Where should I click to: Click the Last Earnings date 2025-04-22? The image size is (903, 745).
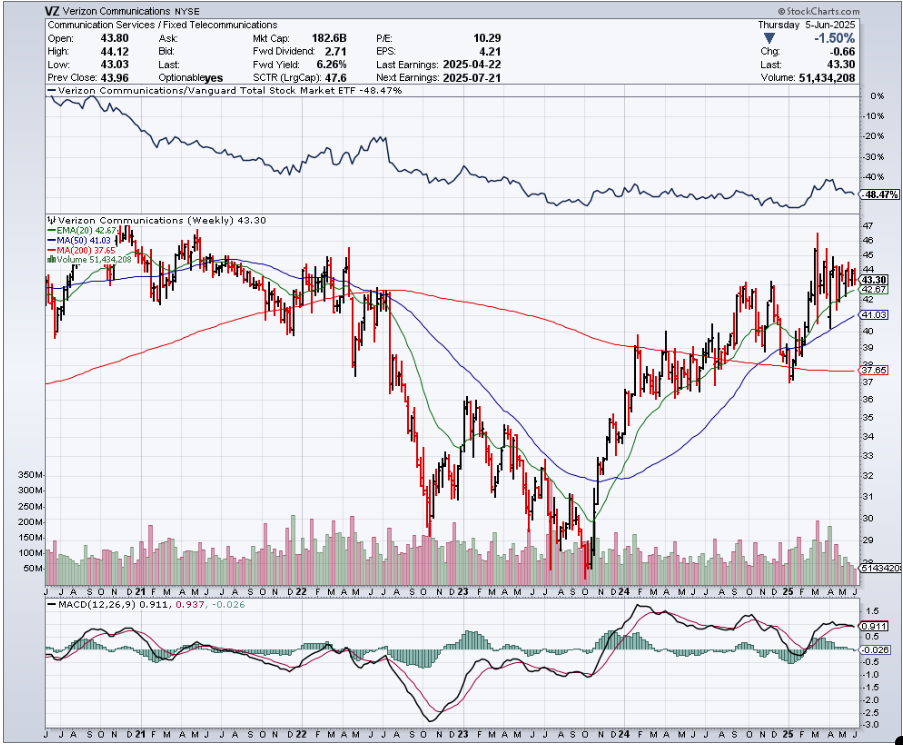click(x=472, y=64)
